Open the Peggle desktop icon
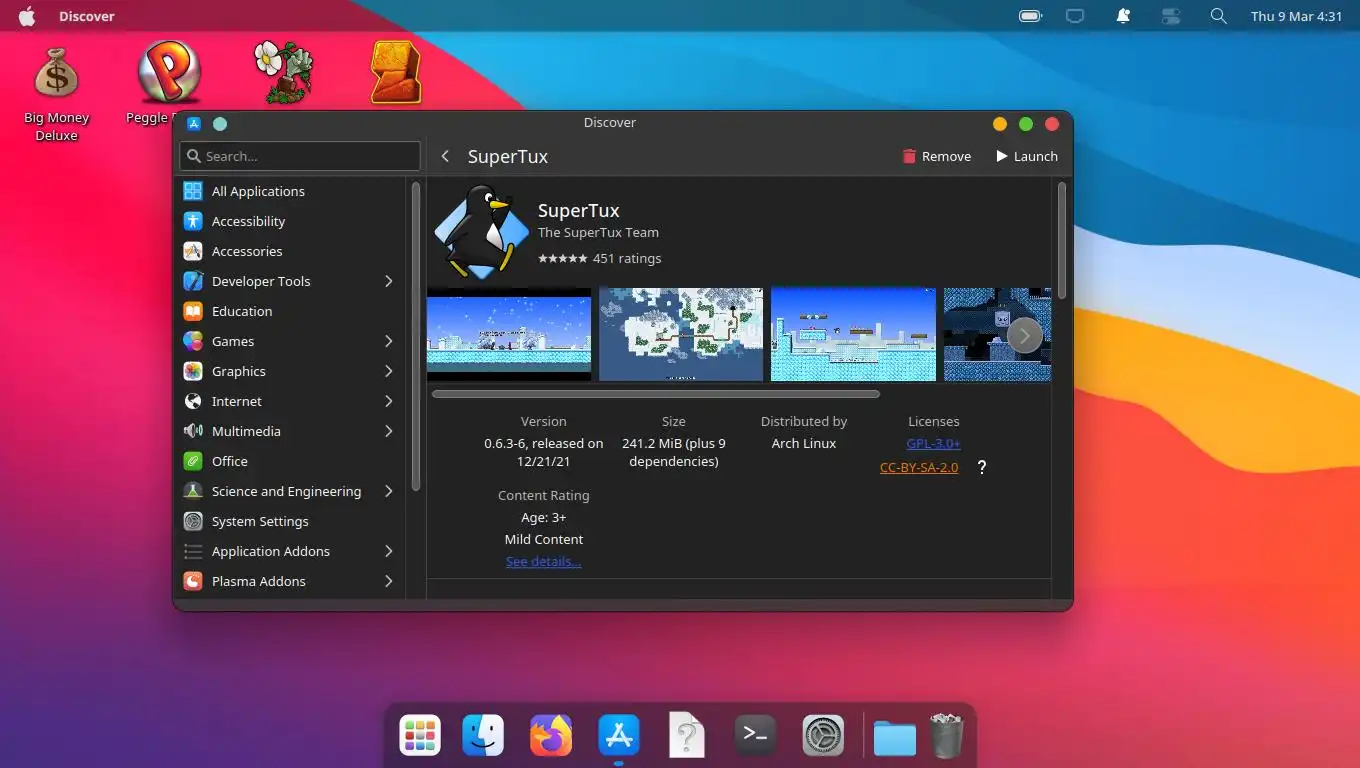The width and height of the screenshot is (1360, 768). [169, 72]
